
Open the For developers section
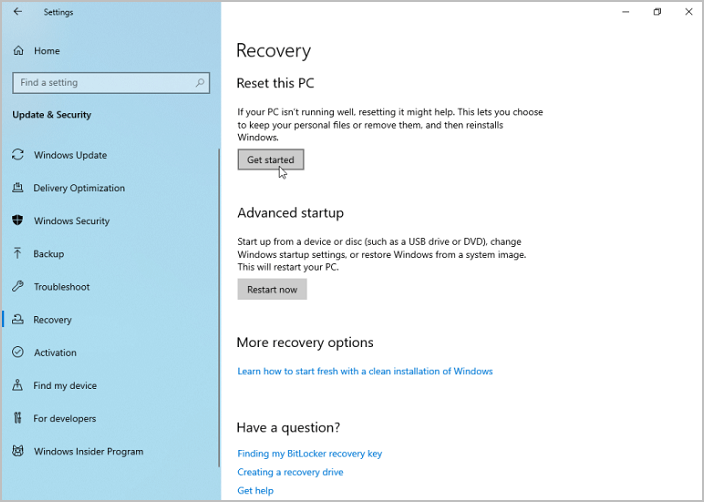[64, 419]
